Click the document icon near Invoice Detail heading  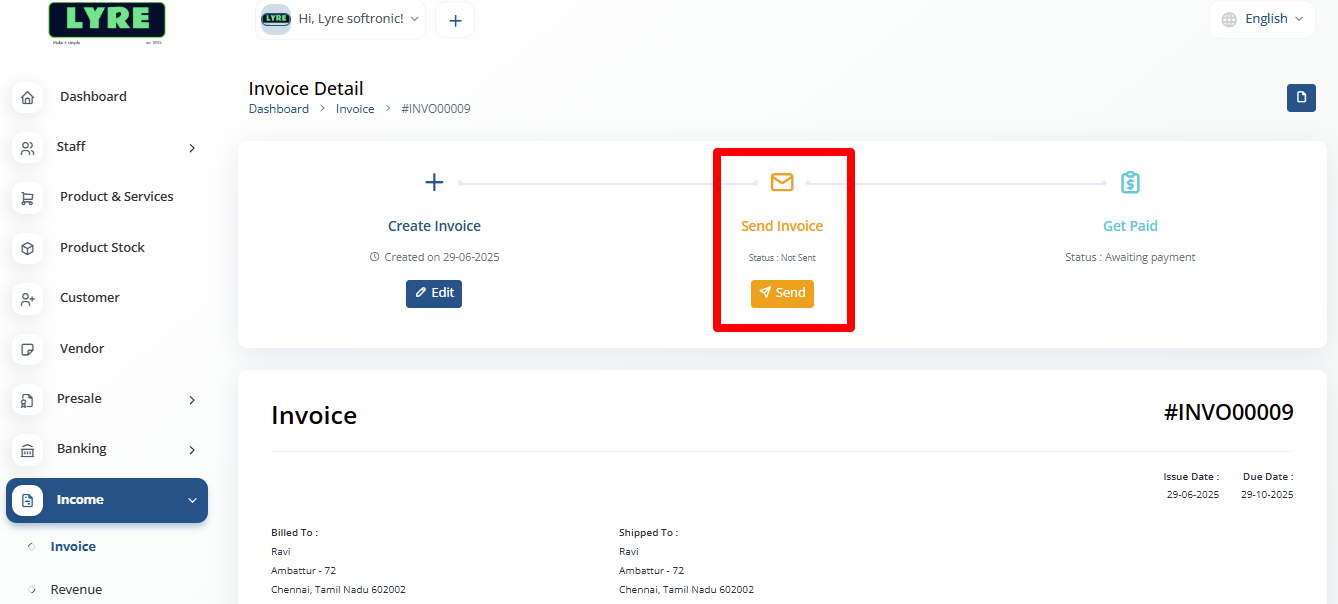1300,98
